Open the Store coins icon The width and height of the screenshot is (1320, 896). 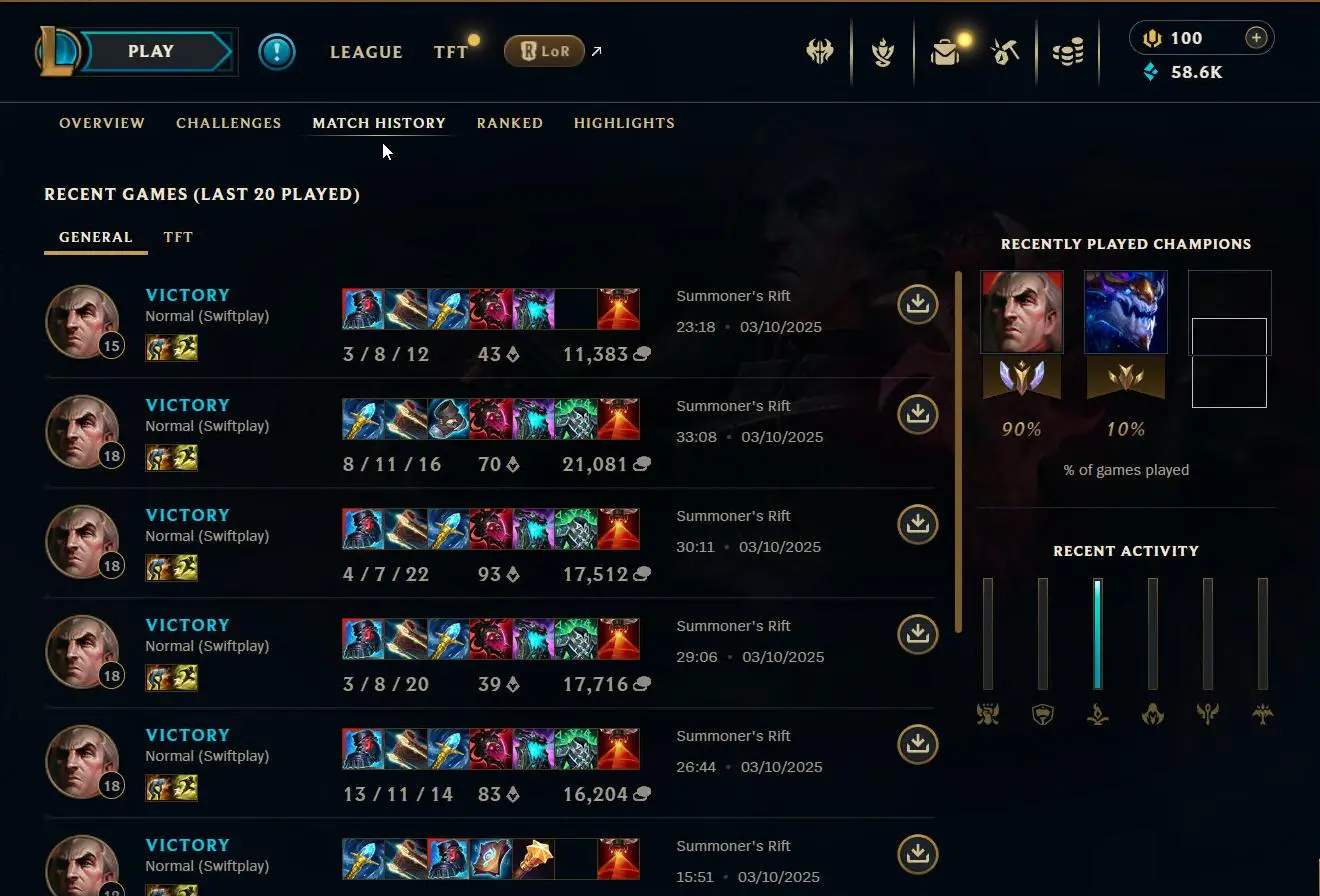click(1068, 52)
